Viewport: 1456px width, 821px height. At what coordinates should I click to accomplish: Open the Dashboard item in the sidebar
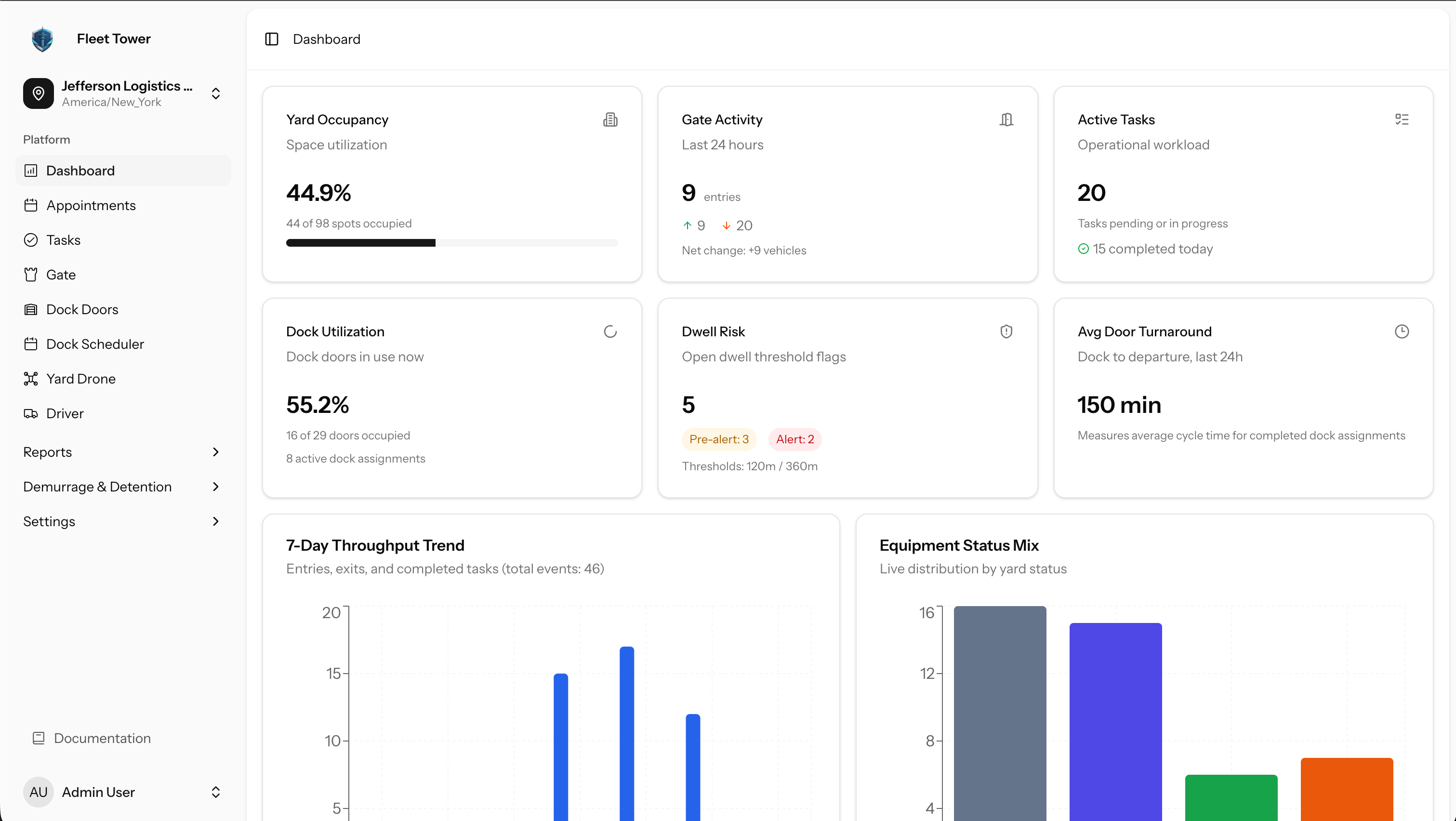pos(80,170)
